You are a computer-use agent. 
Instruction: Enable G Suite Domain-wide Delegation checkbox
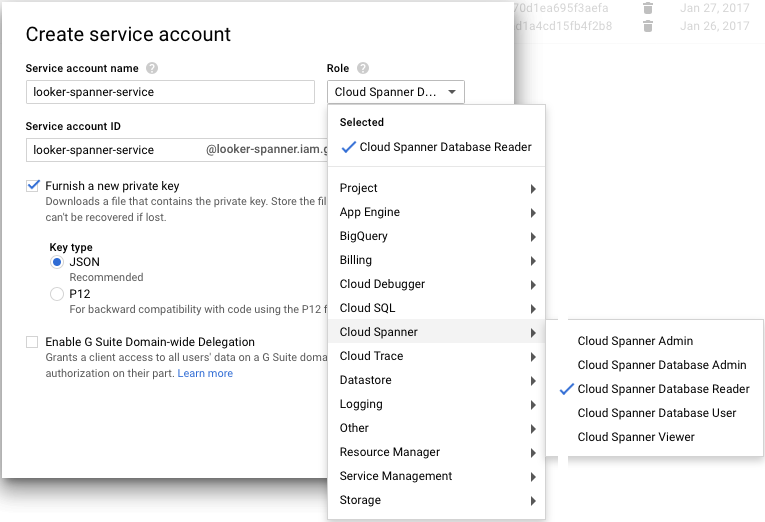click(x=33, y=342)
